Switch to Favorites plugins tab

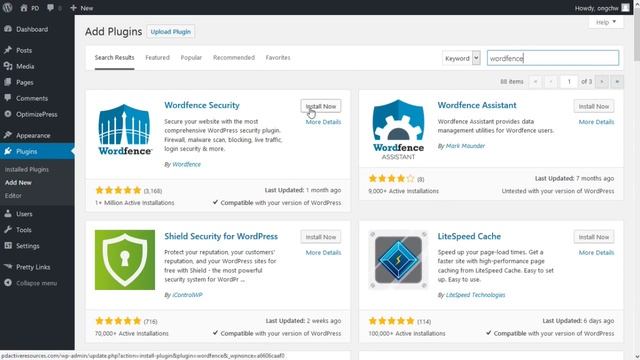[x=278, y=58]
